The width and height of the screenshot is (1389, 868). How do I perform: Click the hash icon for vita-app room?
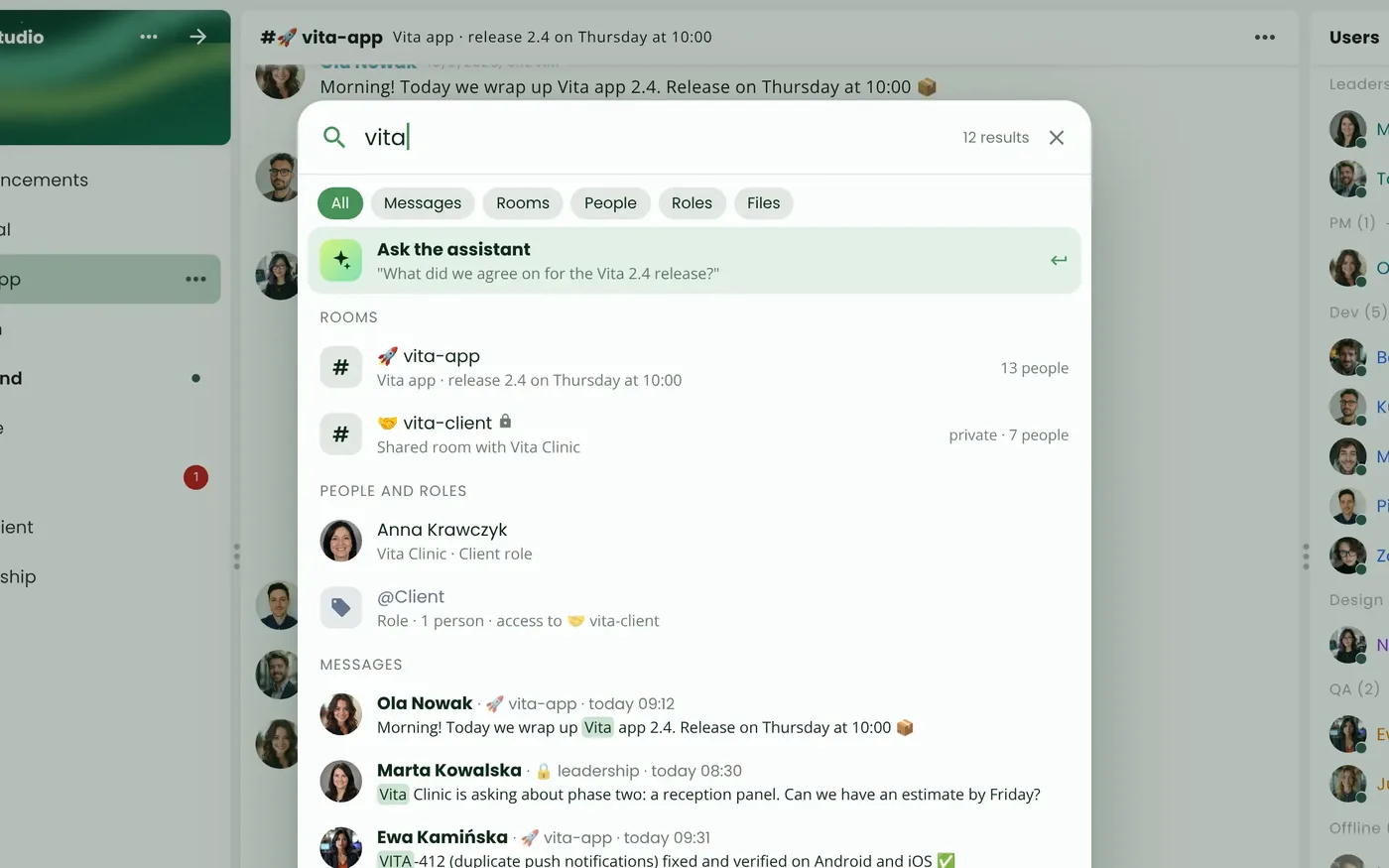340,367
